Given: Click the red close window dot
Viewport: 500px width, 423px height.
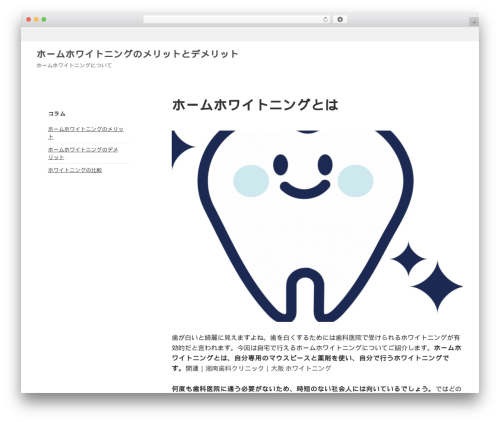Looking at the screenshot, I should click(29, 19).
